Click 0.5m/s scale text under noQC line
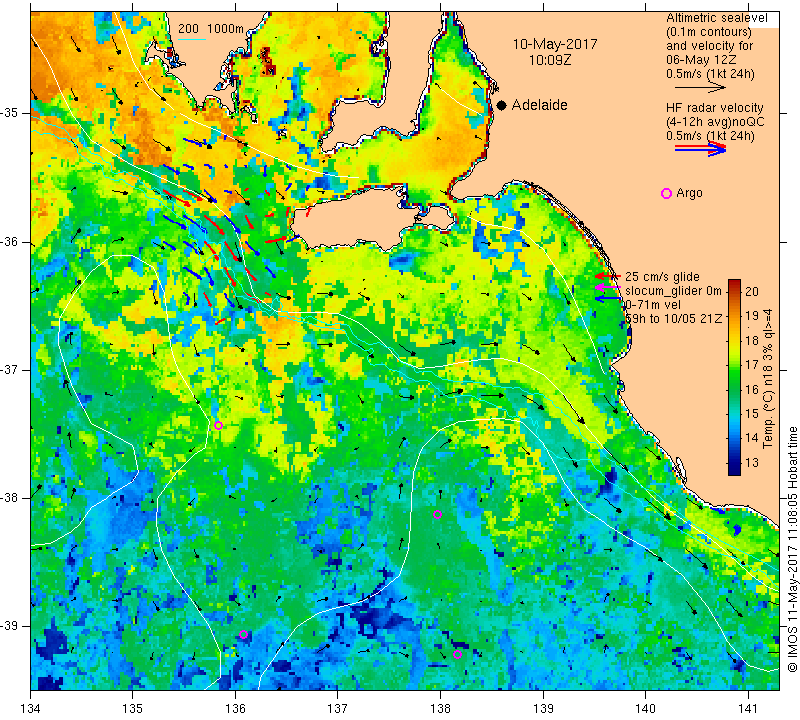Screen dimensions: 800x720 click(x=710, y=136)
